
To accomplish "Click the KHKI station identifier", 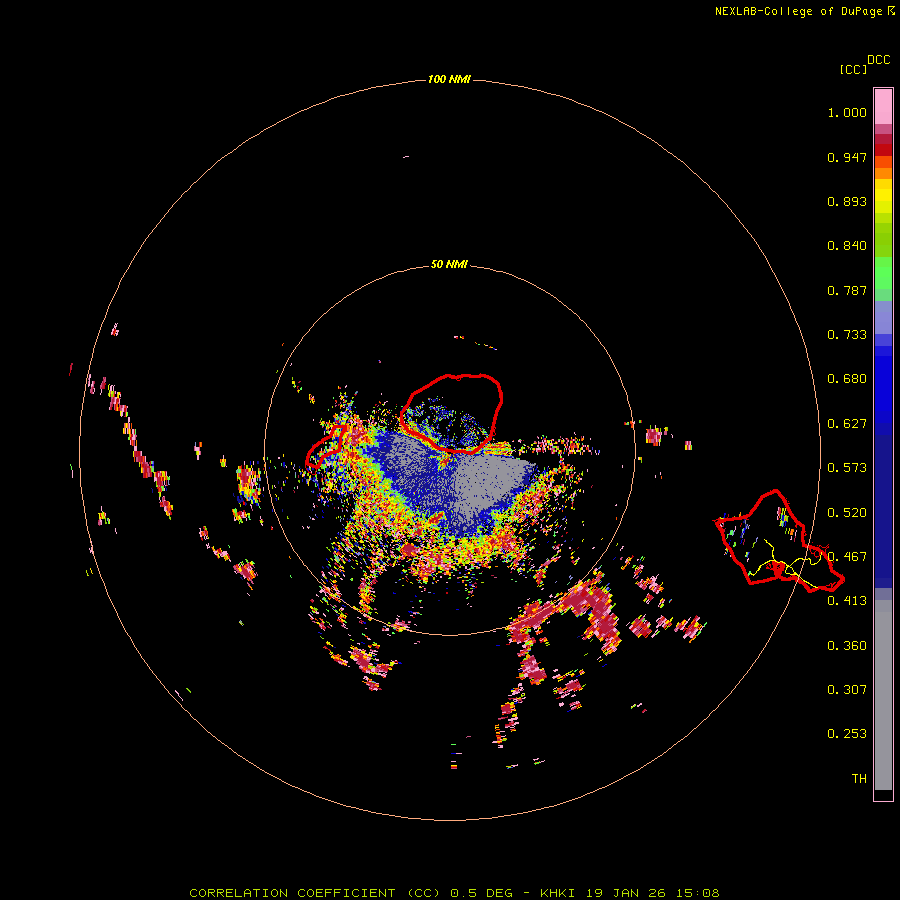I will coord(558,893).
